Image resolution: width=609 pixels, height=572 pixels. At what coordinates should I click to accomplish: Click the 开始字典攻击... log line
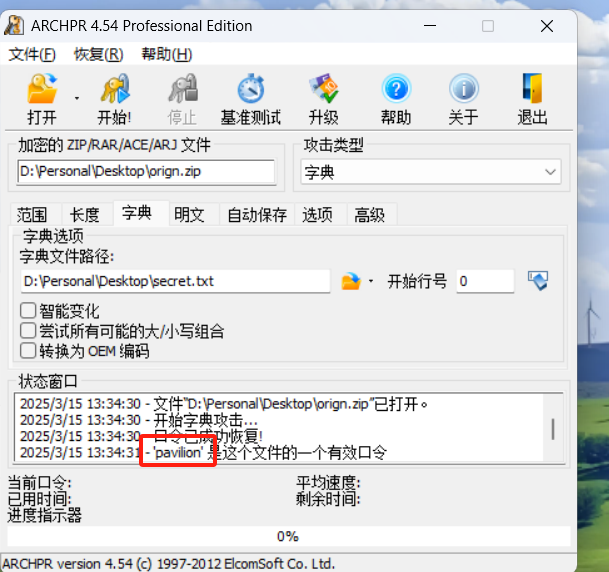pyautogui.click(x=139, y=420)
